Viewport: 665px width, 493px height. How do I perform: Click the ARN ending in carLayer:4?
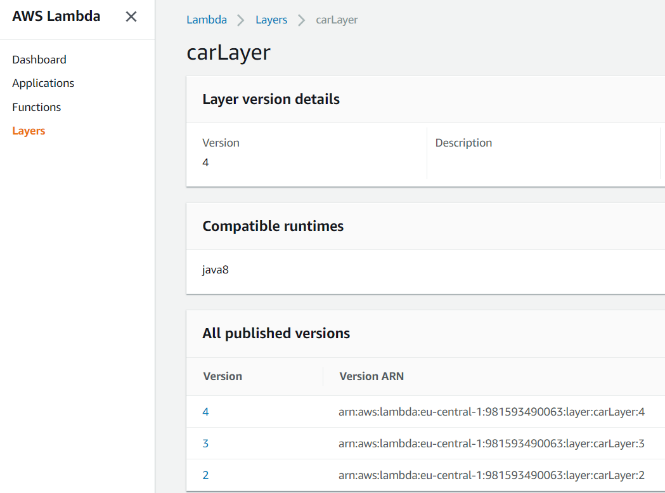pyautogui.click(x=491, y=411)
